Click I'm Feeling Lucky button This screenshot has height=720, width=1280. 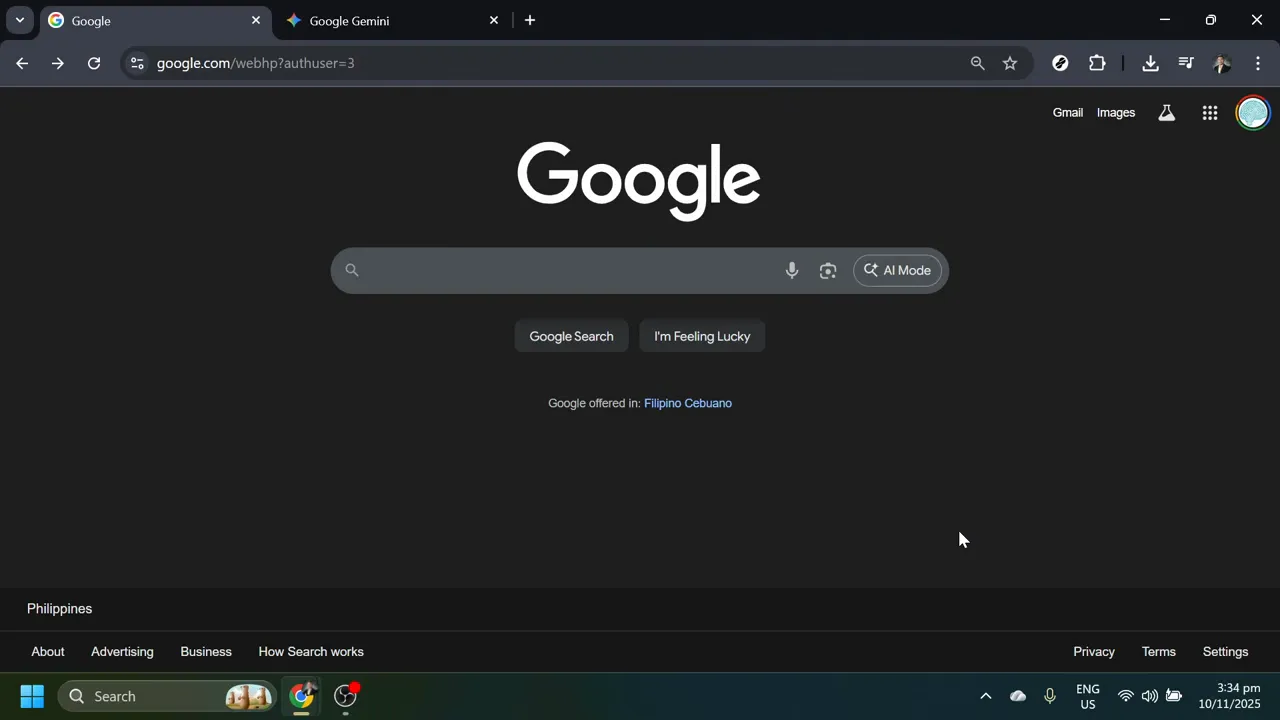[702, 336]
